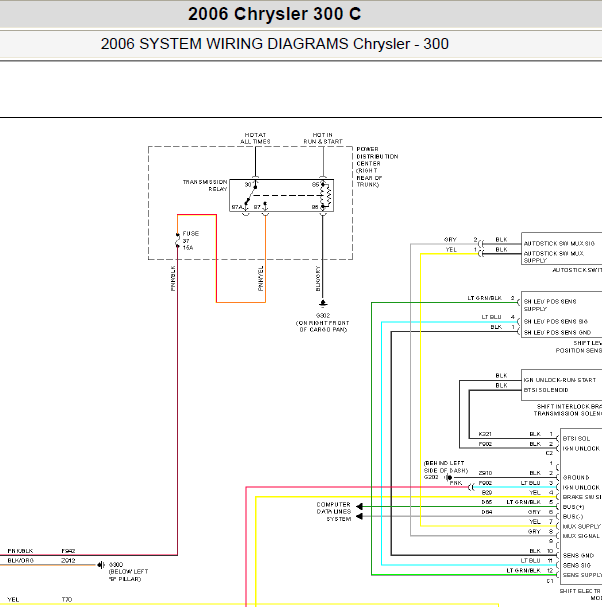Viewport: 602px width, 607px height.
Task: Click relay terminal number 85
Action: 316,185
